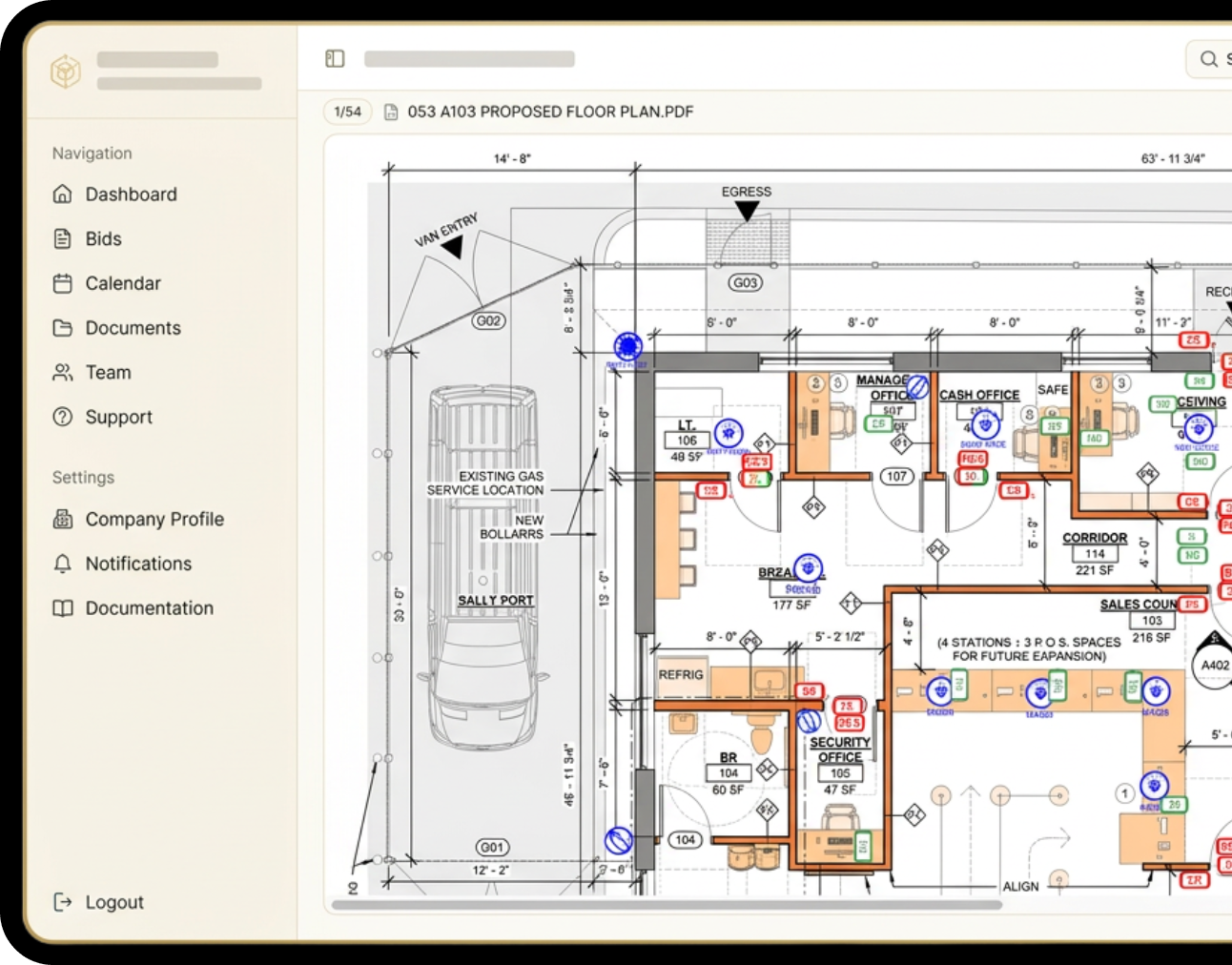Click the SALLY PORT label on the plan
The image size is (1232, 965).
click(496, 601)
